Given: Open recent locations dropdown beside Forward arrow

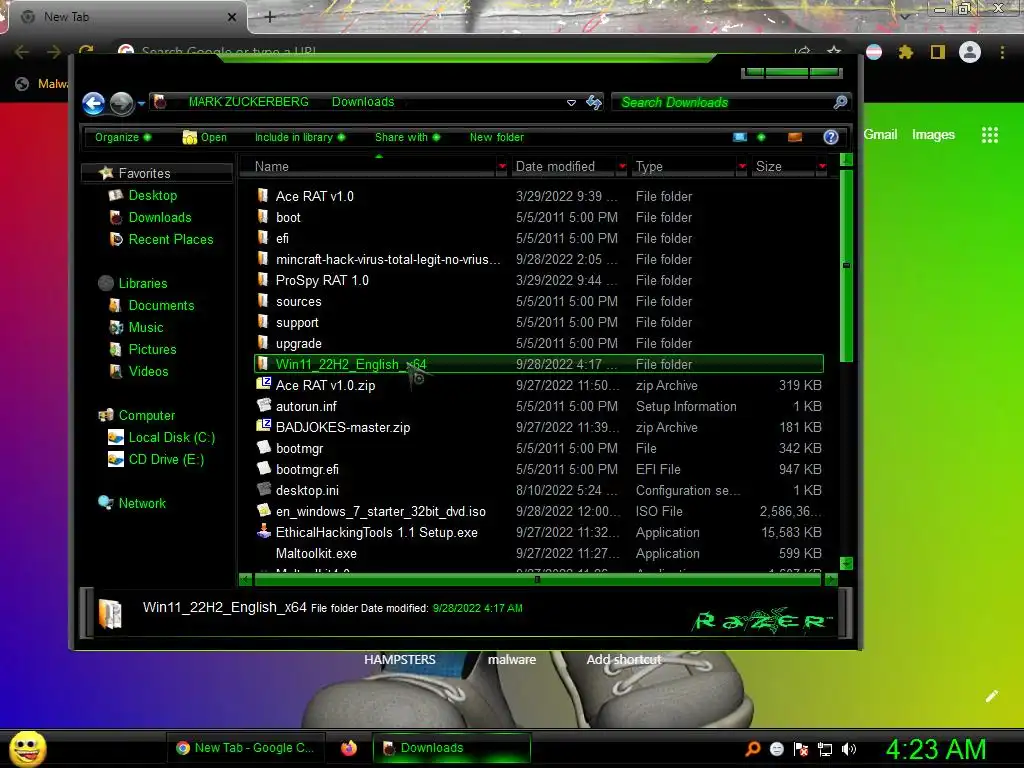Looking at the screenshot, I should [x=141, y=104].
